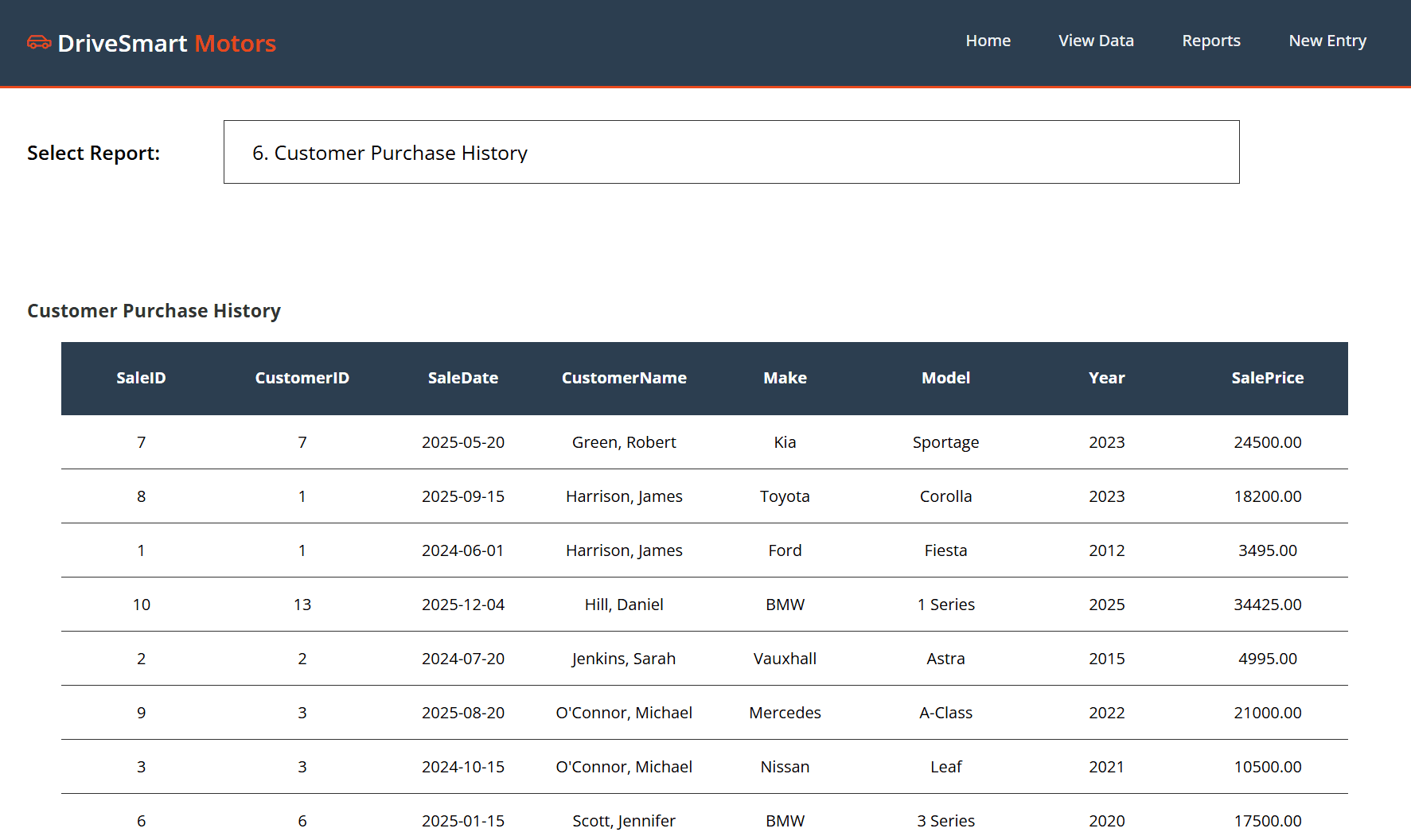Click the CustomerID column header
Viewport: 1411px width, 840px height.
click(302, 378)
